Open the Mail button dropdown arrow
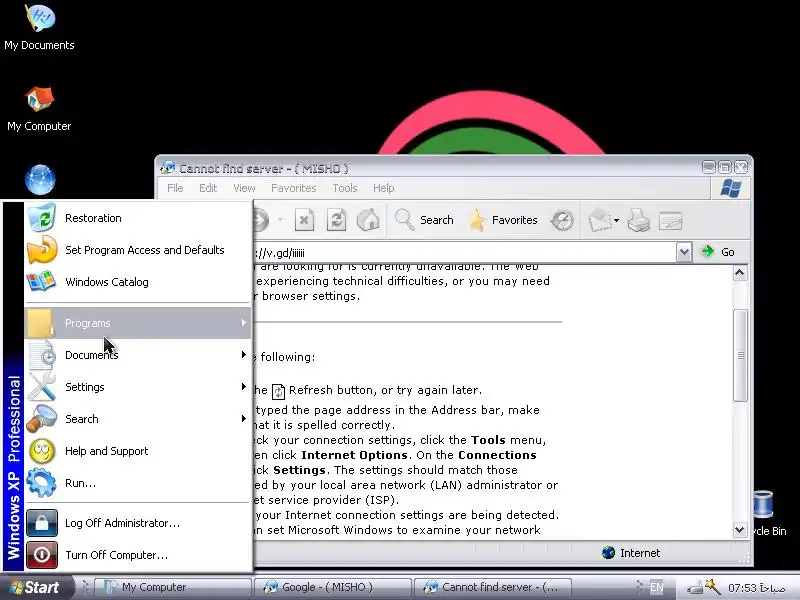 616,220
